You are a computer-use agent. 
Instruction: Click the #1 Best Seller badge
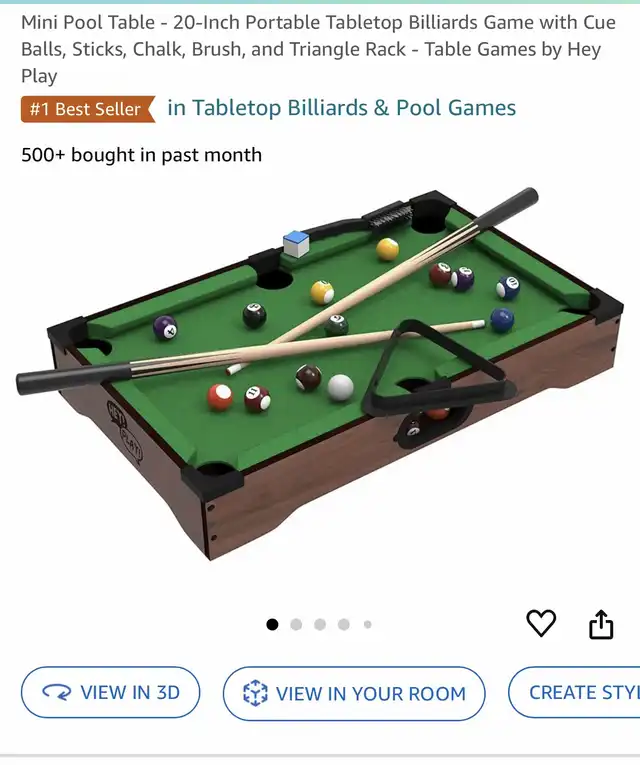click(88, 109)
